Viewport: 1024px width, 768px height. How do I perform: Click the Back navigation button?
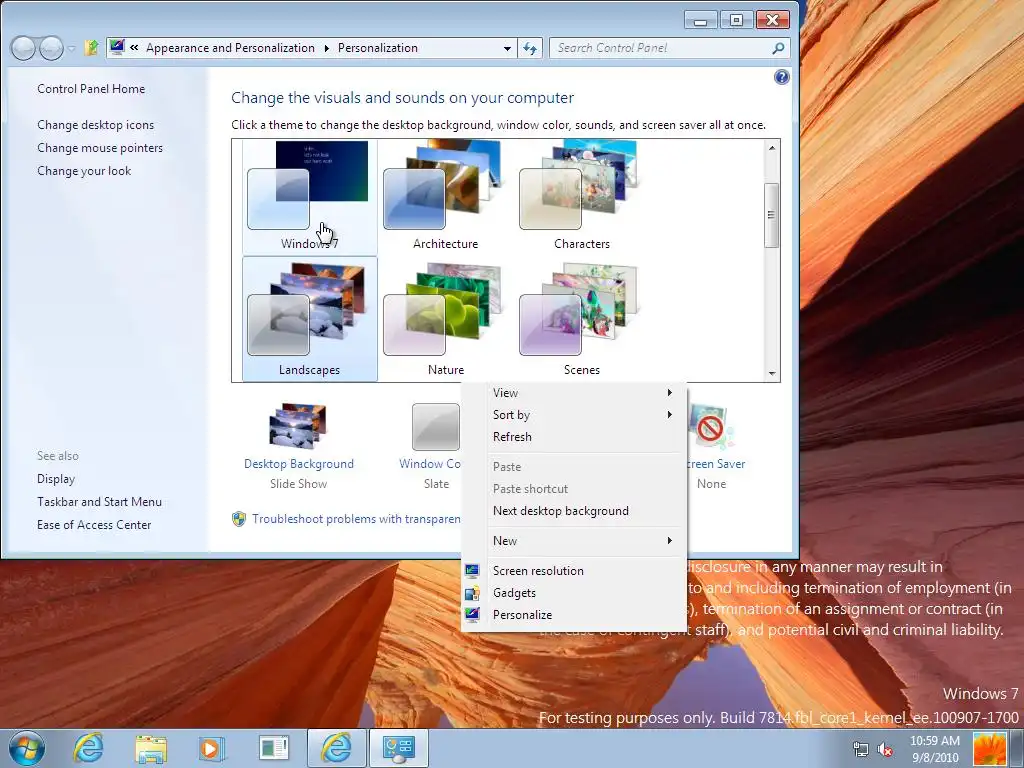[23, 48]
